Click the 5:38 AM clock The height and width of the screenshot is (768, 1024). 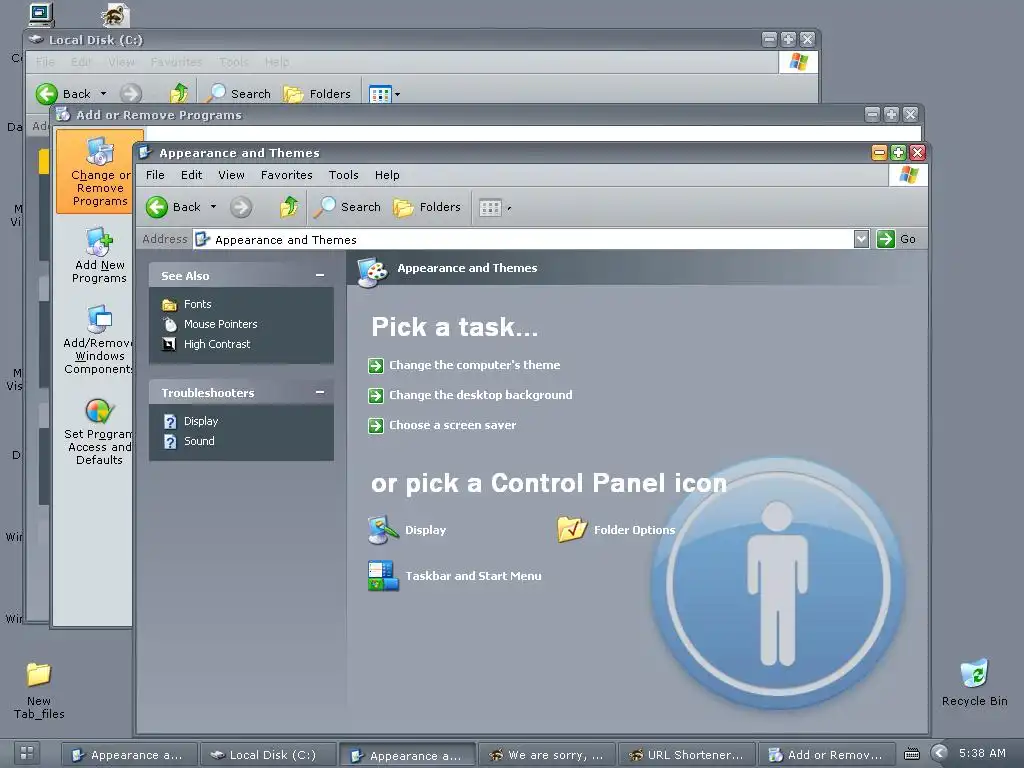pos(982,754)
